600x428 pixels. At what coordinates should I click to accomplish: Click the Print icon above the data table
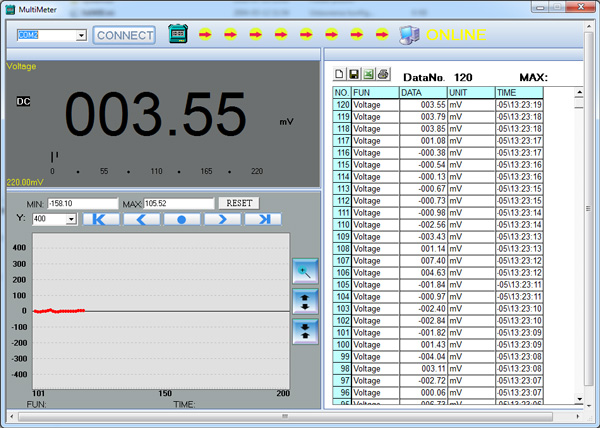pos(382,75)
